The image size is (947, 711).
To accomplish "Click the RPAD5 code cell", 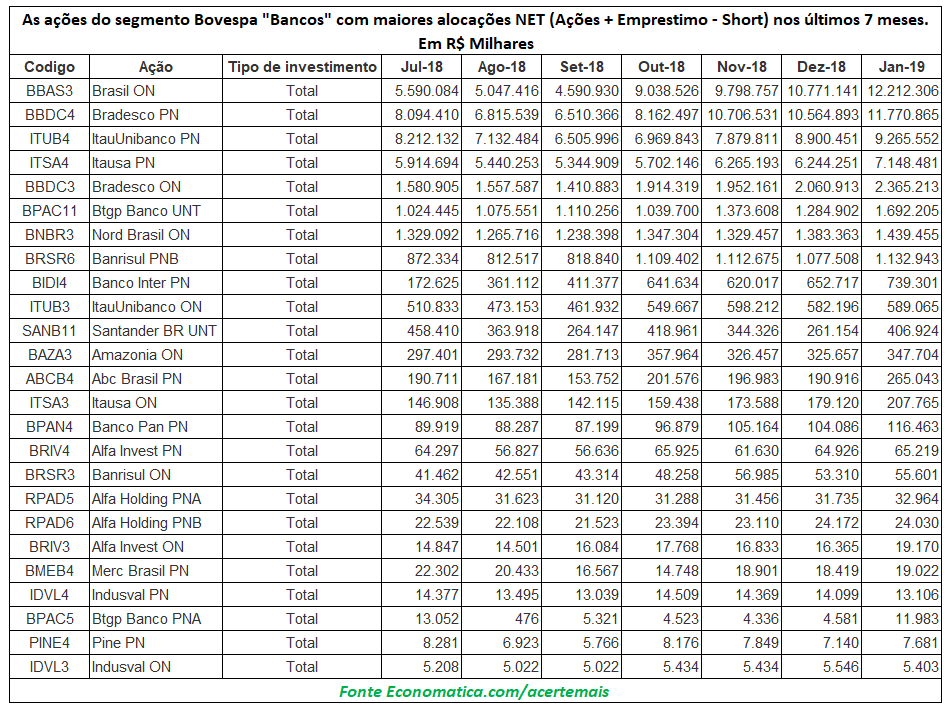I will 50,499.
